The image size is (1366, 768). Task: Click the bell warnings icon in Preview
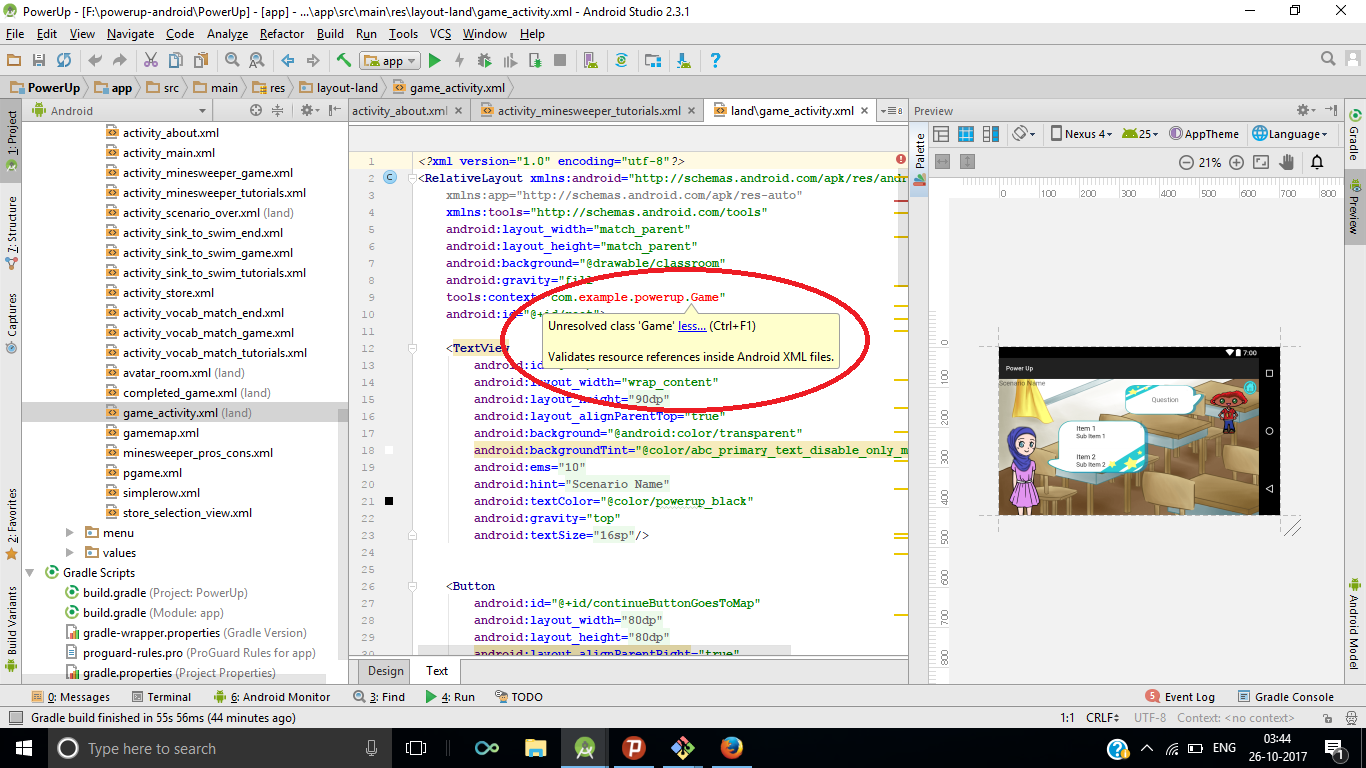1317,162
